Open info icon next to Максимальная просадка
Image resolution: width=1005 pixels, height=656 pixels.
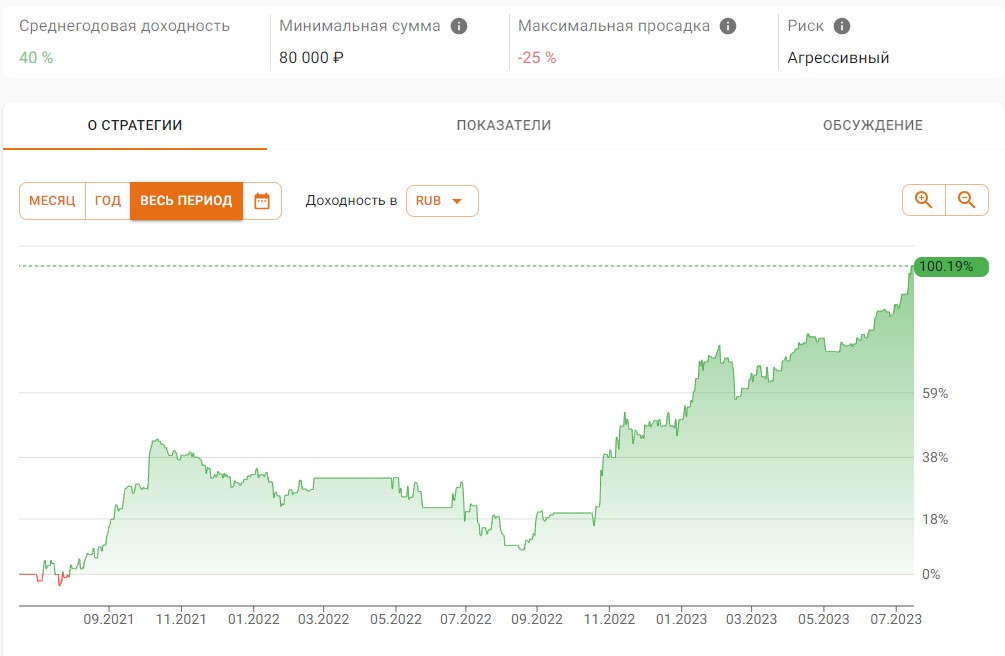(727, 26)
